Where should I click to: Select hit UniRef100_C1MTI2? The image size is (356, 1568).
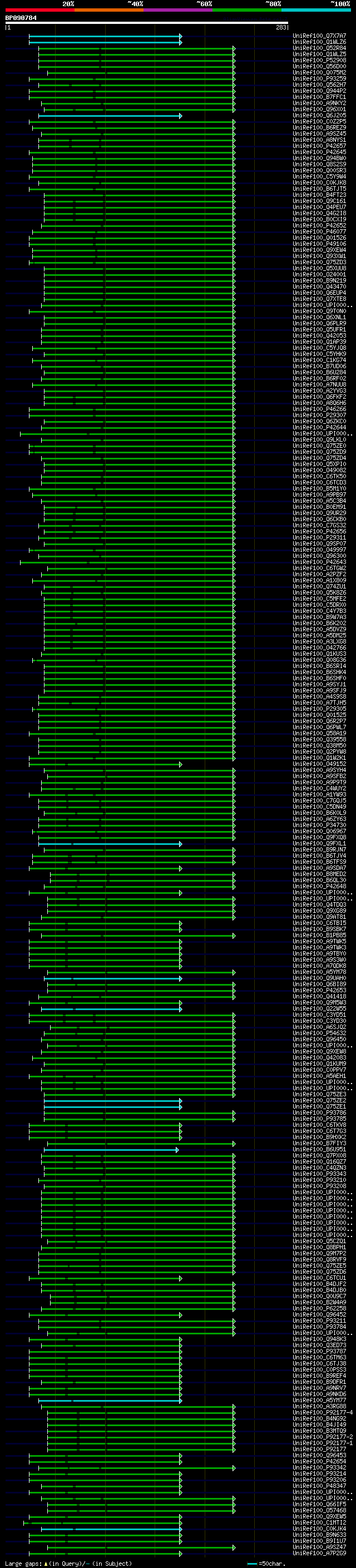pyautogui.click(x=319, y=1522)
